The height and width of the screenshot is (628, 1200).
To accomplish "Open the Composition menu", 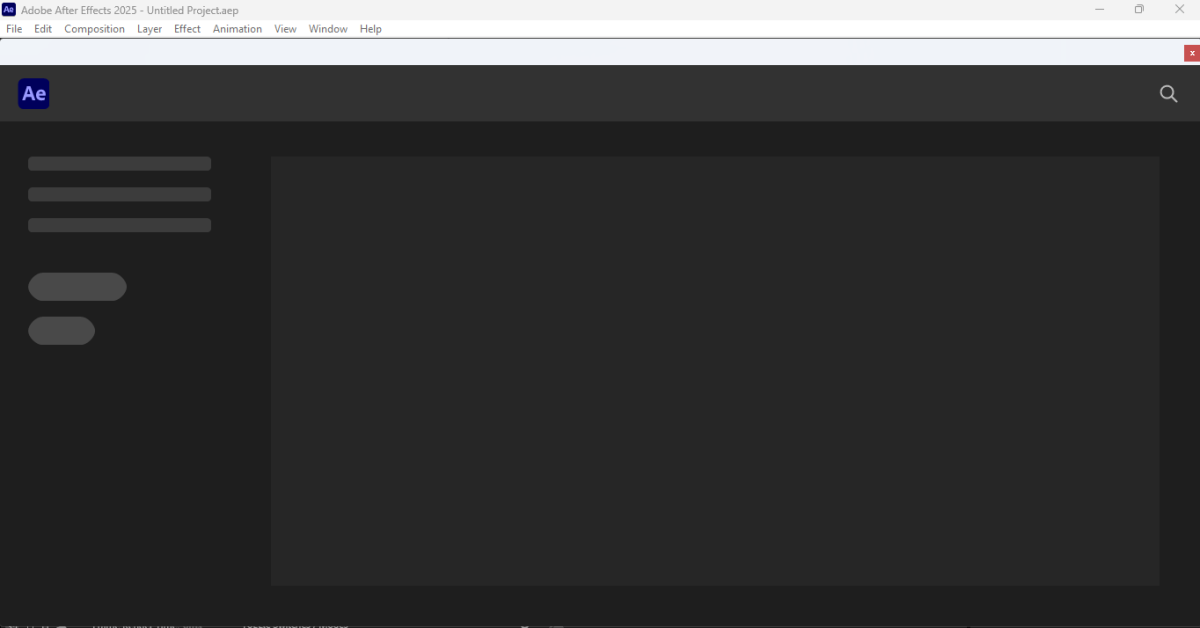I will pyautogui.click(x=94, y=29).
